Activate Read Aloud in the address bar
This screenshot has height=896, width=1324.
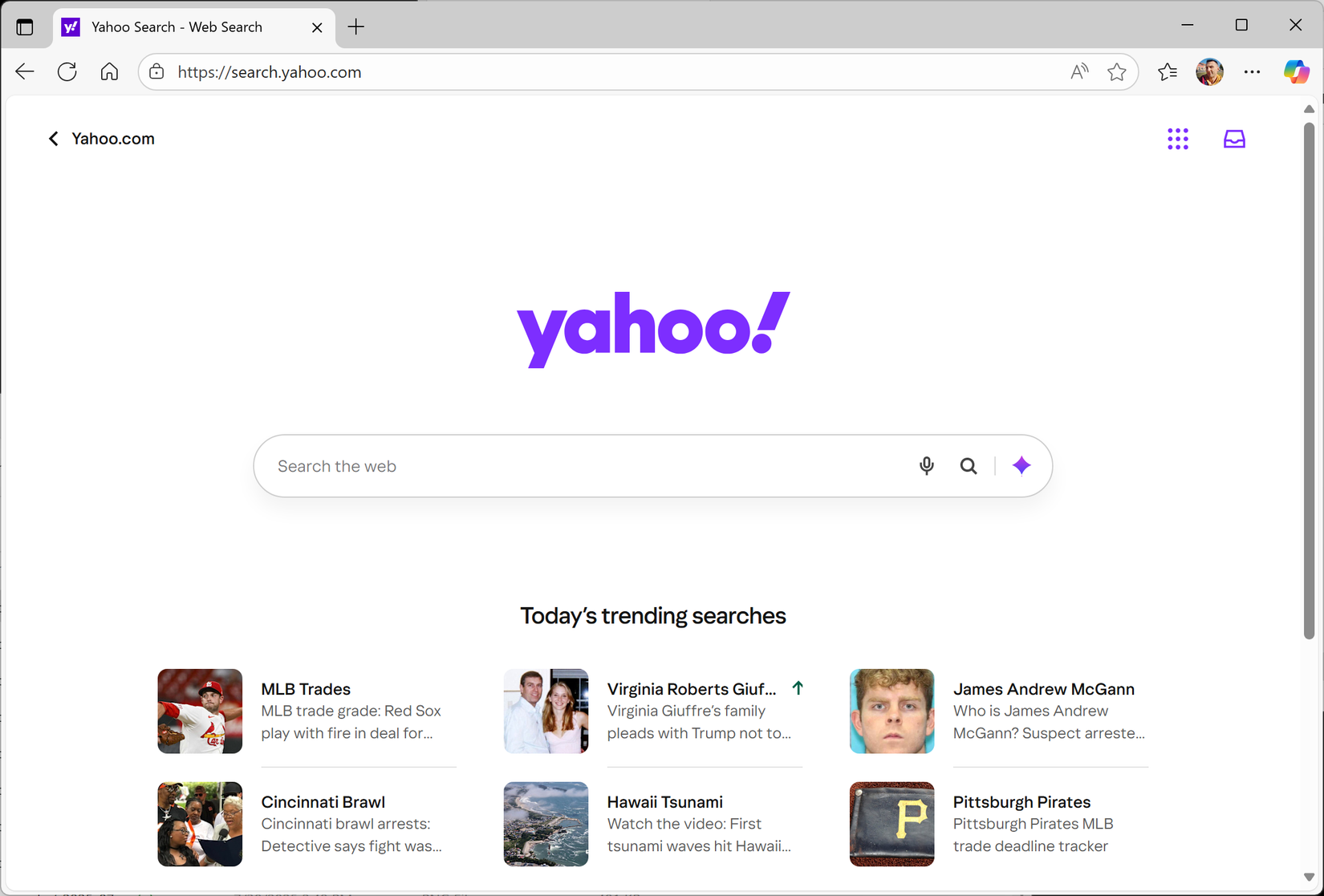[x=1079, y=71]
